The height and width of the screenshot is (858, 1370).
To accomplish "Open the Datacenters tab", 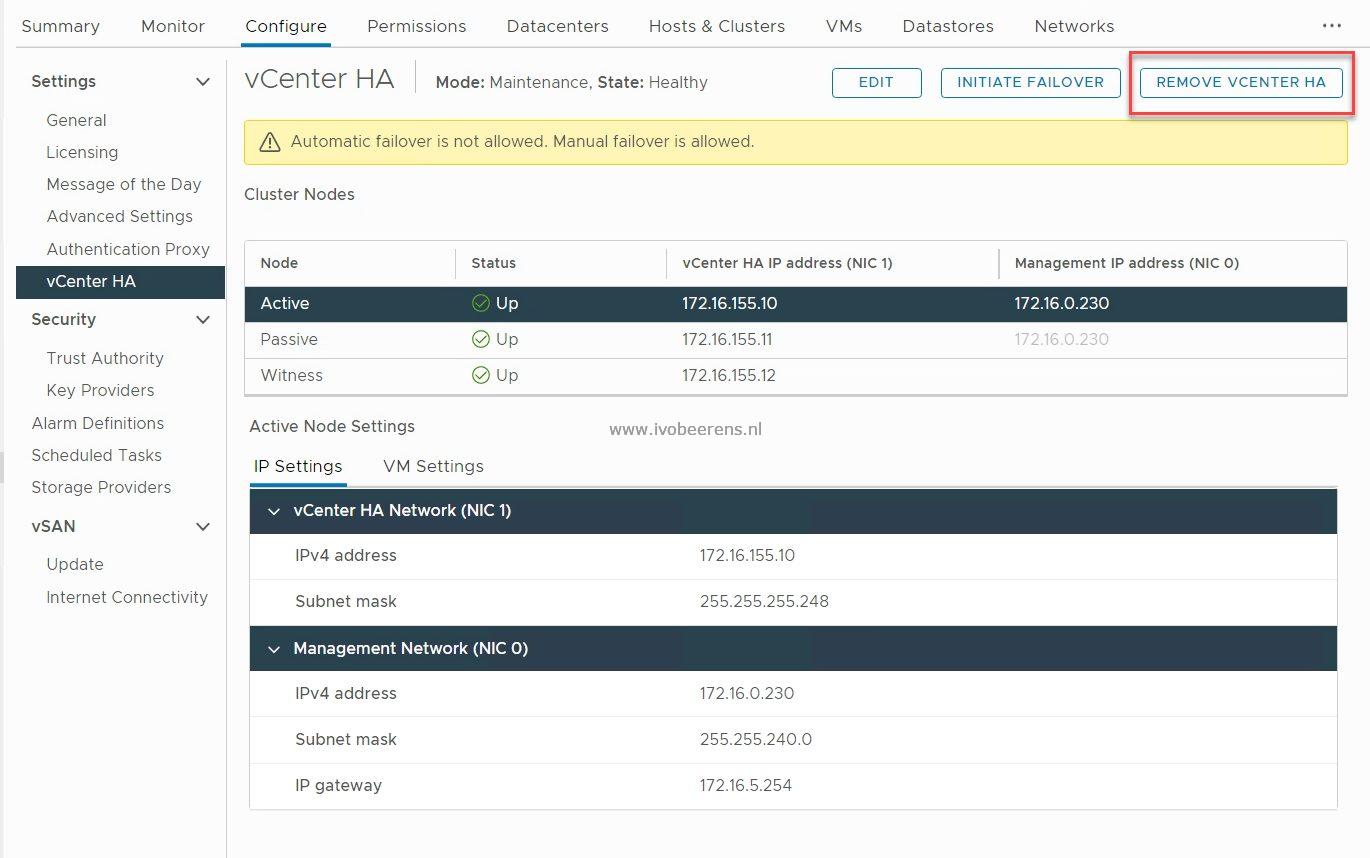I will (x=557, y=26).
